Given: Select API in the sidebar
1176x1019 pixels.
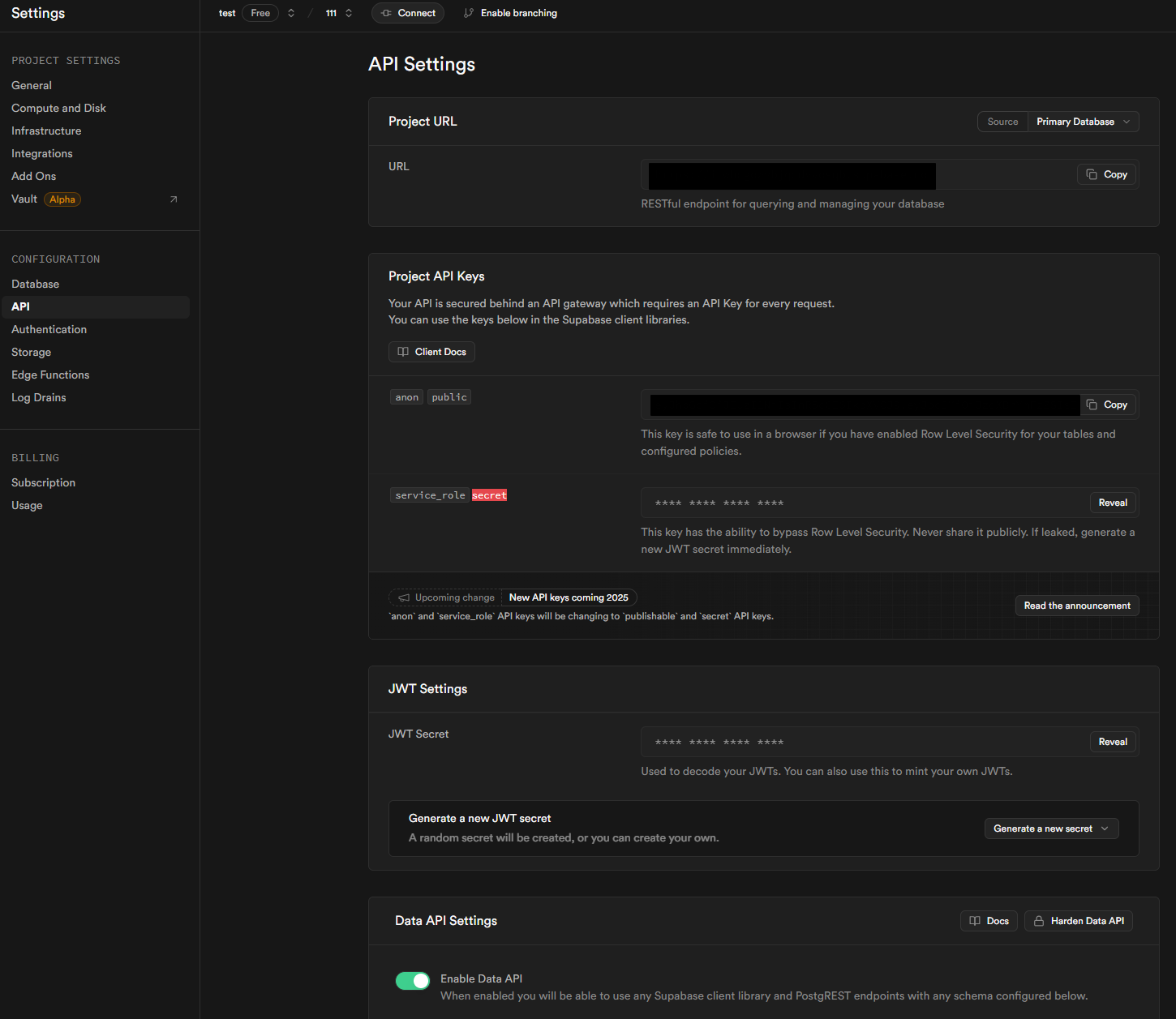Looking at the screenshot, I should [96, 306].
